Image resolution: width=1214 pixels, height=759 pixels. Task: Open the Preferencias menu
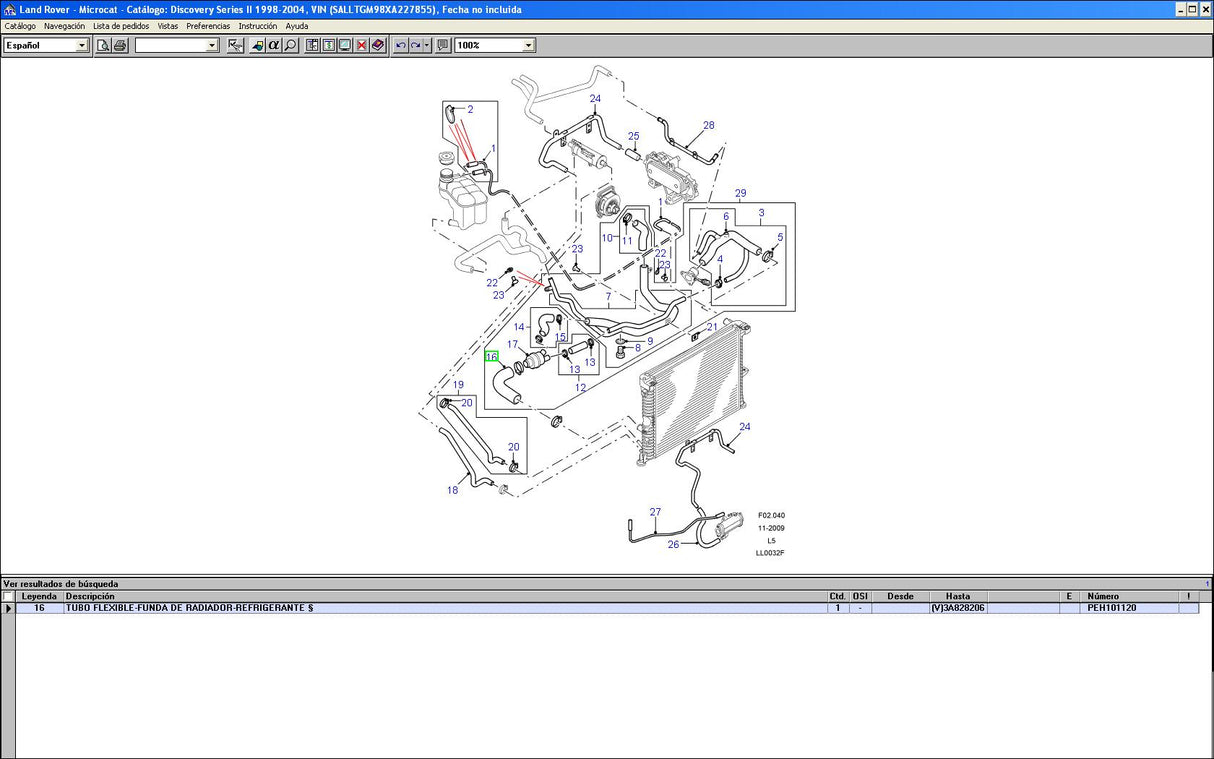[x=208, y=26]
